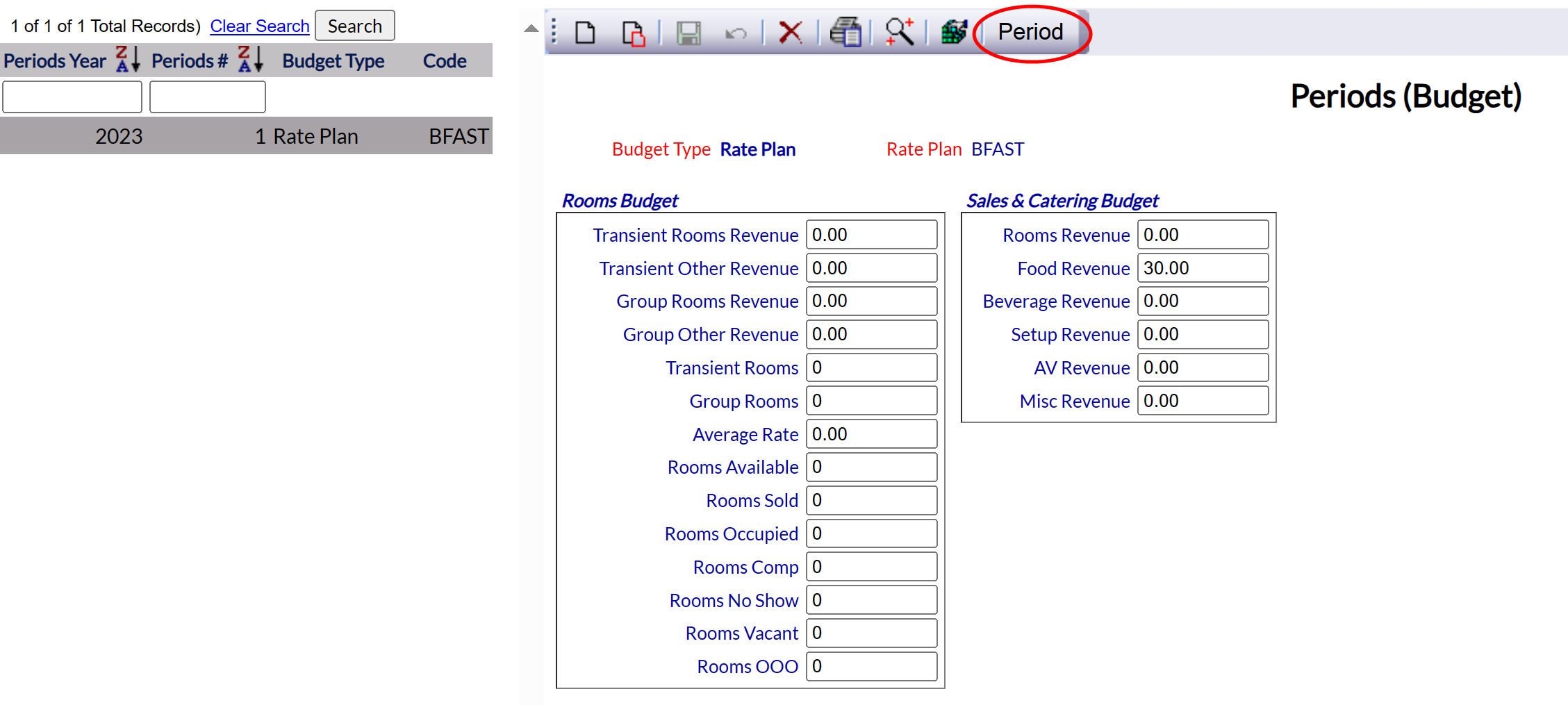
Task: Click the toolbar drag handle dots
Action: pos(554,32)
